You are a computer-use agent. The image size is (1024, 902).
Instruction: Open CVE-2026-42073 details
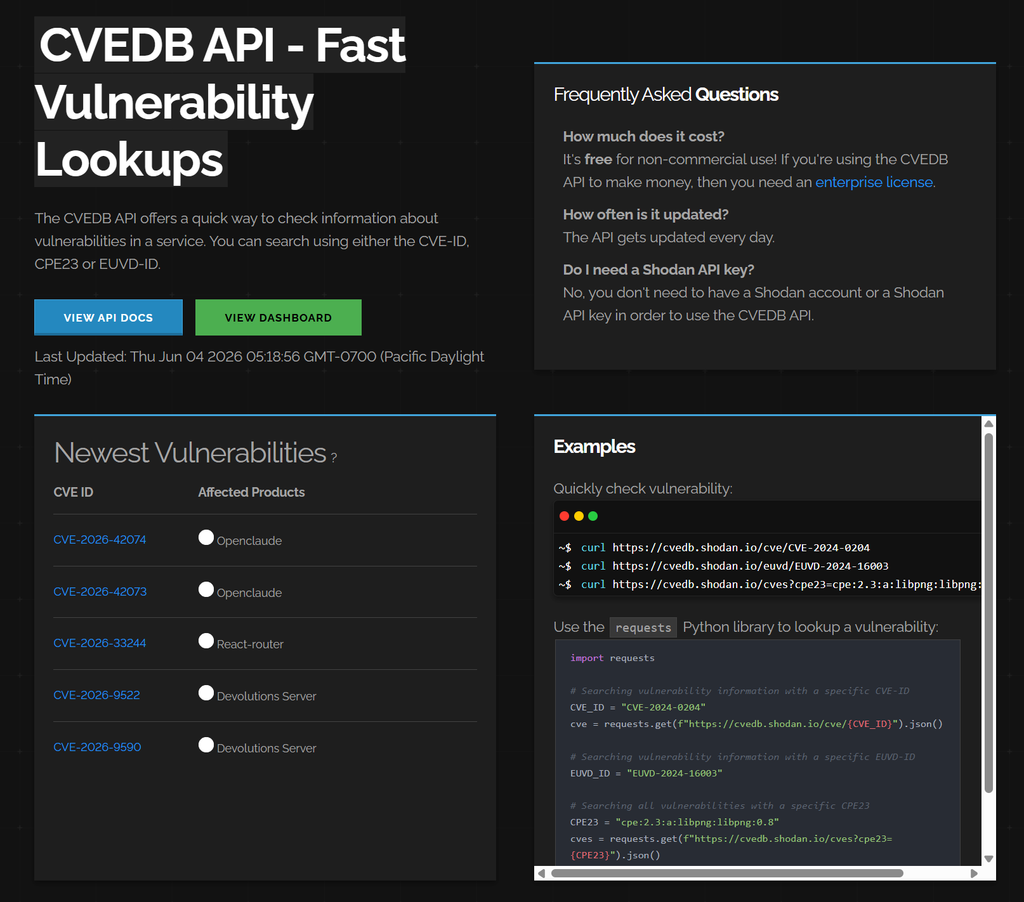point(100,592)
